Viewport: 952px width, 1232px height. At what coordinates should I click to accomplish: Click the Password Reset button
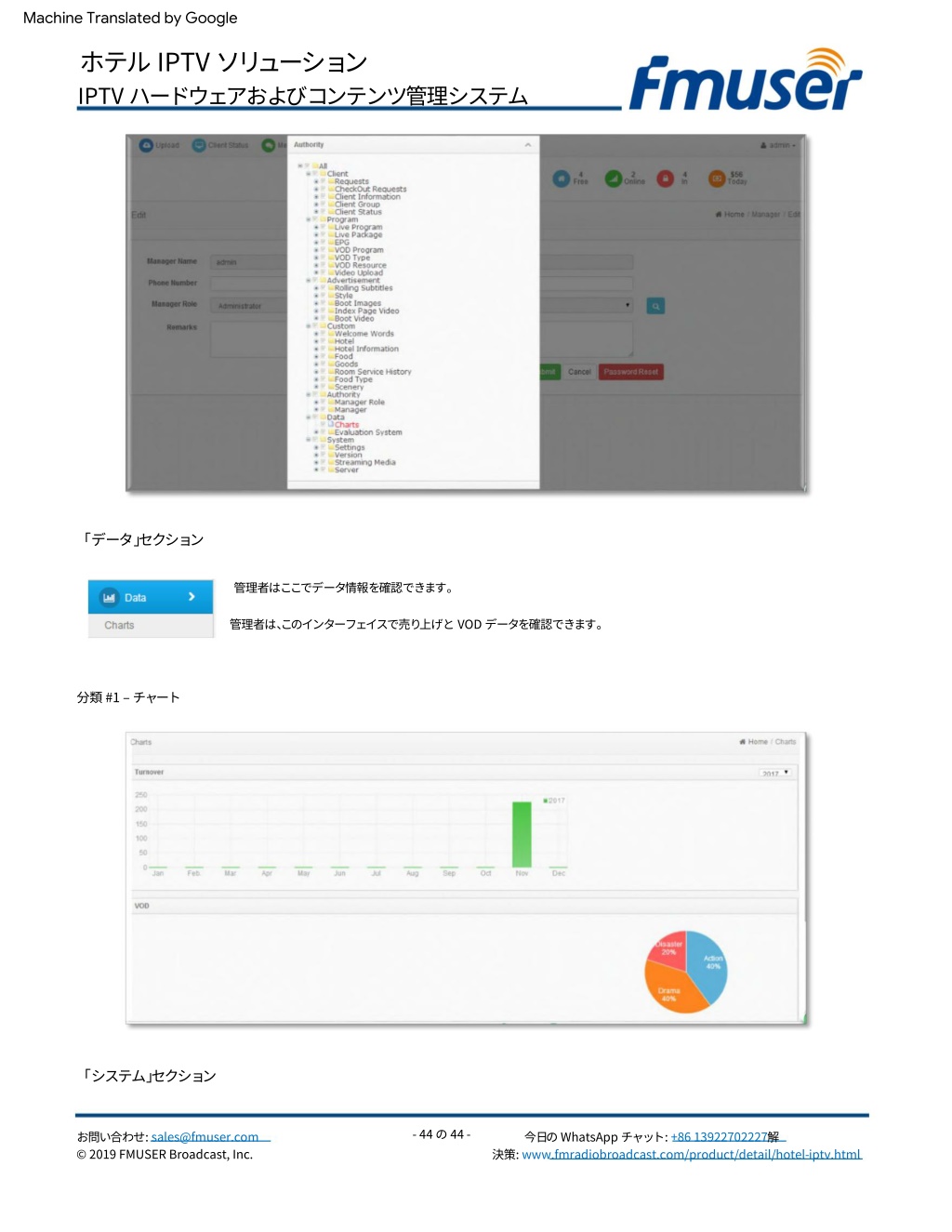pyautogui.click(x=631, y=372)
